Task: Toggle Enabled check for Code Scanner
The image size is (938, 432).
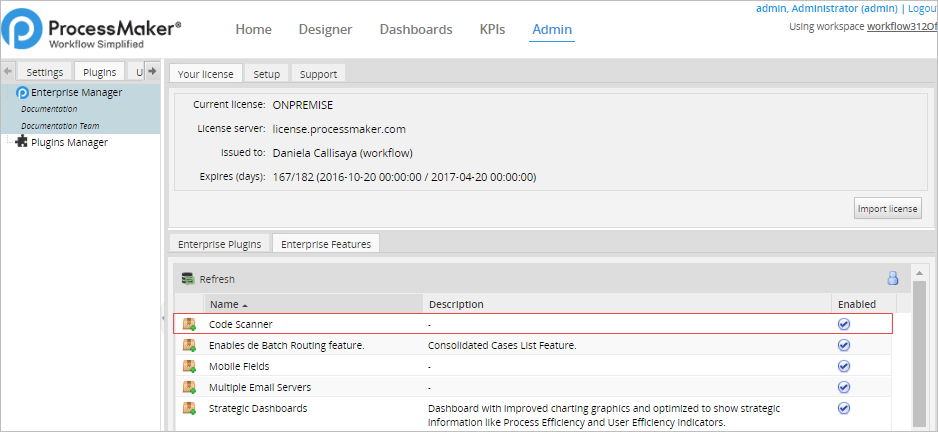Action: (843, 324)
